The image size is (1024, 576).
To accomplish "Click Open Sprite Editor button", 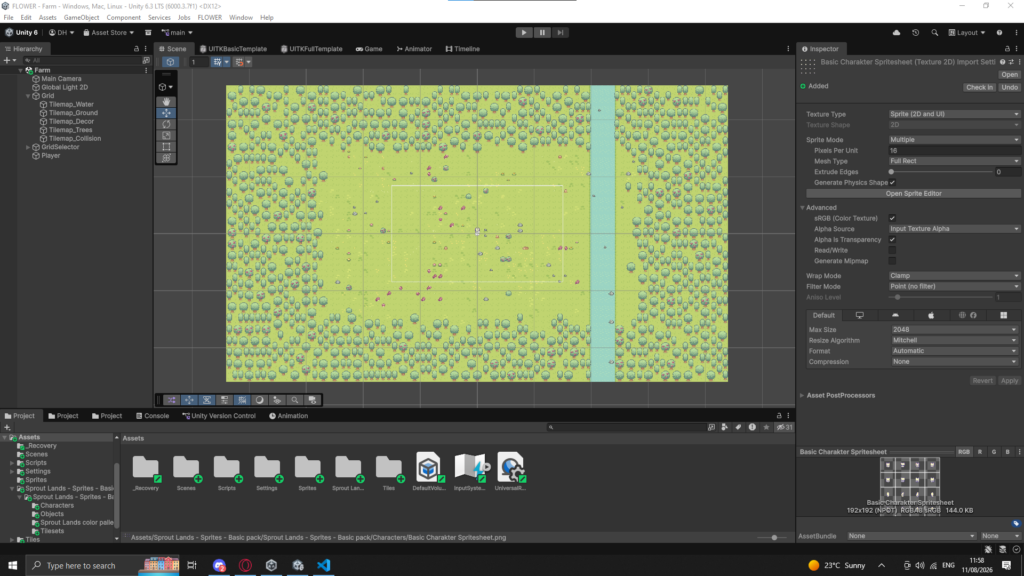I will pos(913,194).
